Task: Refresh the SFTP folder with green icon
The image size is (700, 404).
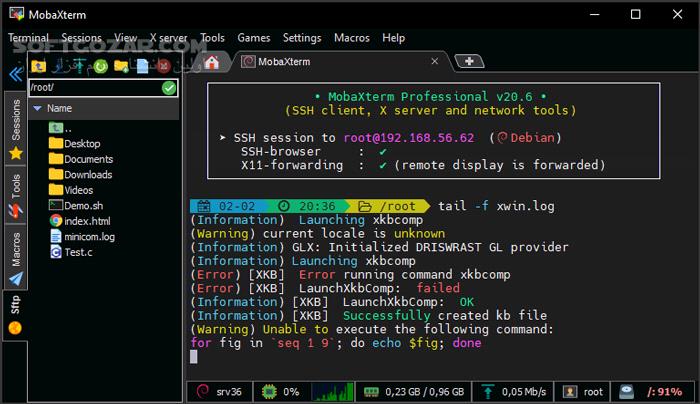Action: [x=101, y=67]
